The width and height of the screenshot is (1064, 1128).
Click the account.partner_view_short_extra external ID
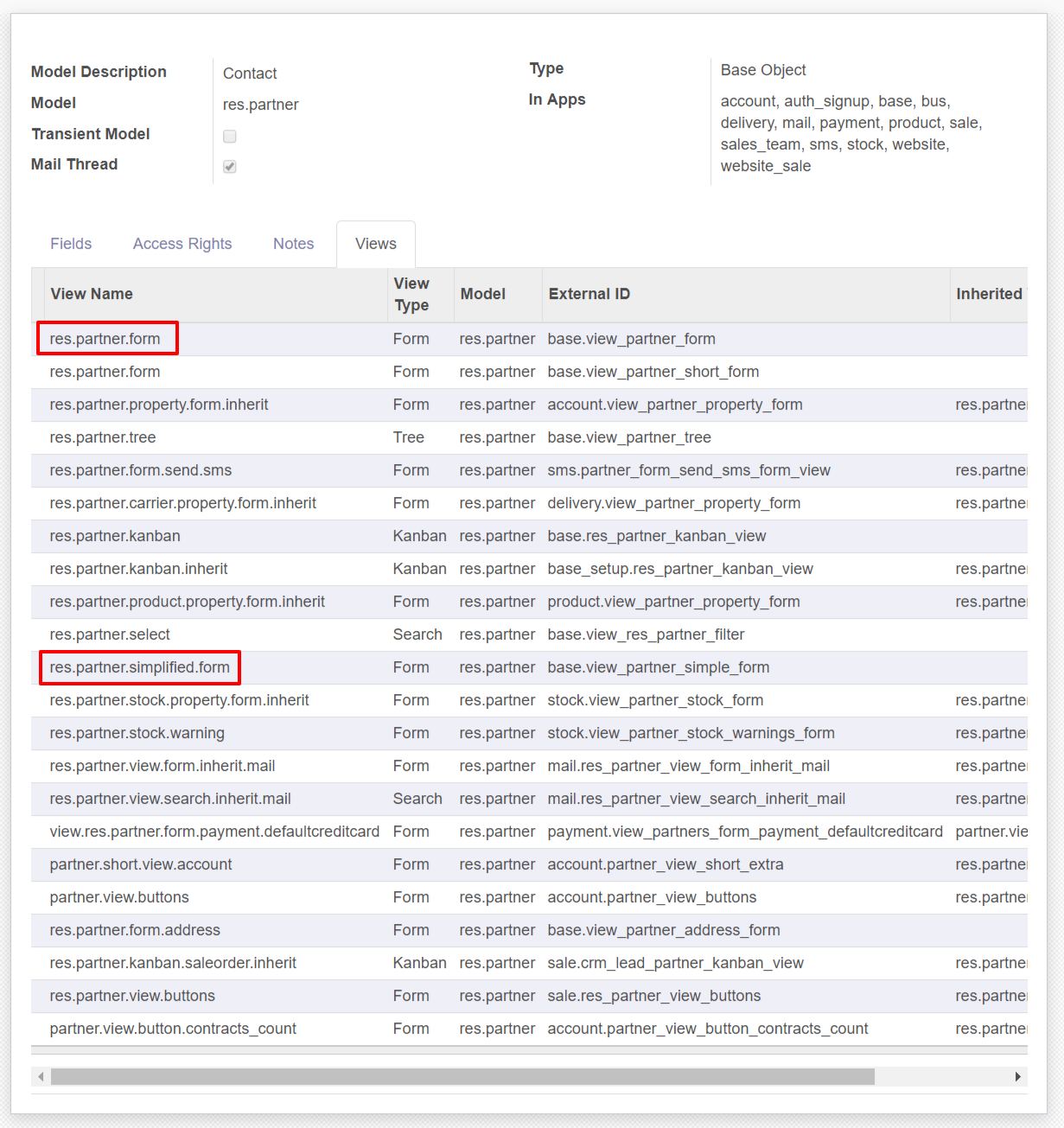[666, 864]
